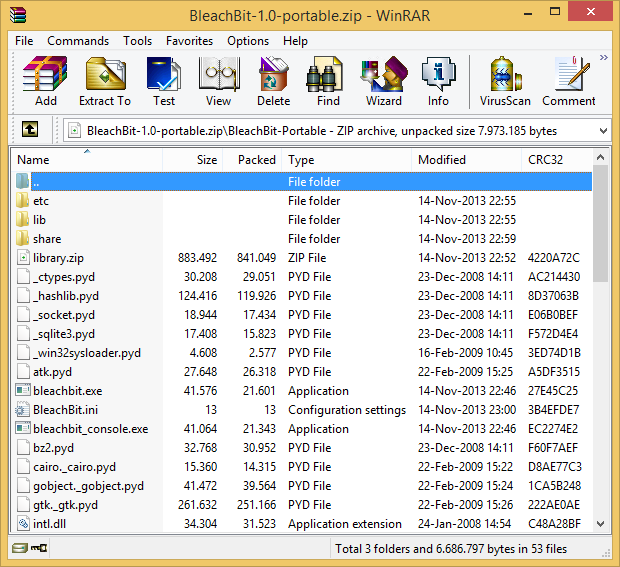The width and height of the screenshot is (620, 567).
Task: Expand hidden toolbar items chevron
Action: 603,58
